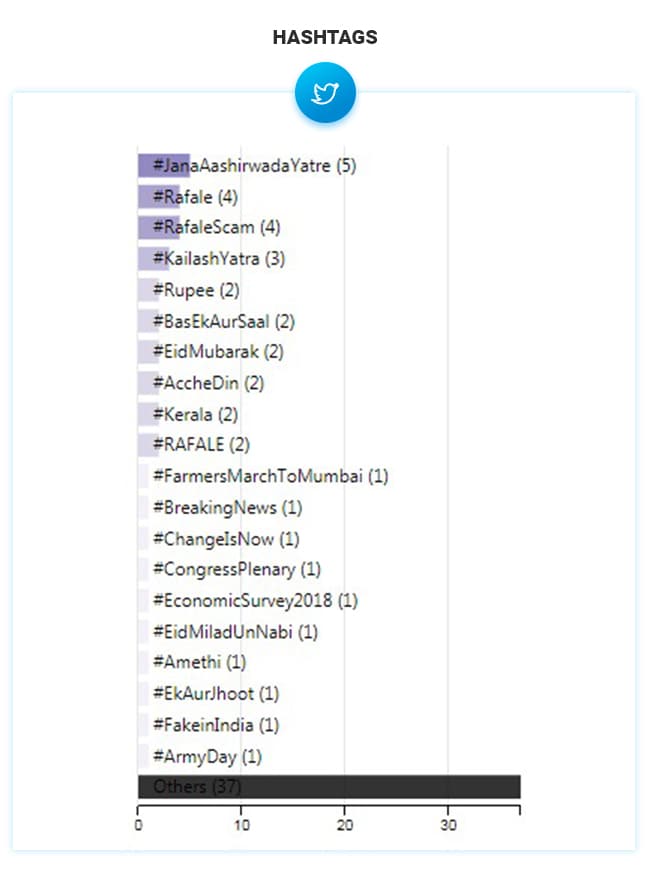Image resolution: width=650 pixels, height=884 pixels.
Task: Click the #BreakingNews hashtag label
Action: 227,507
